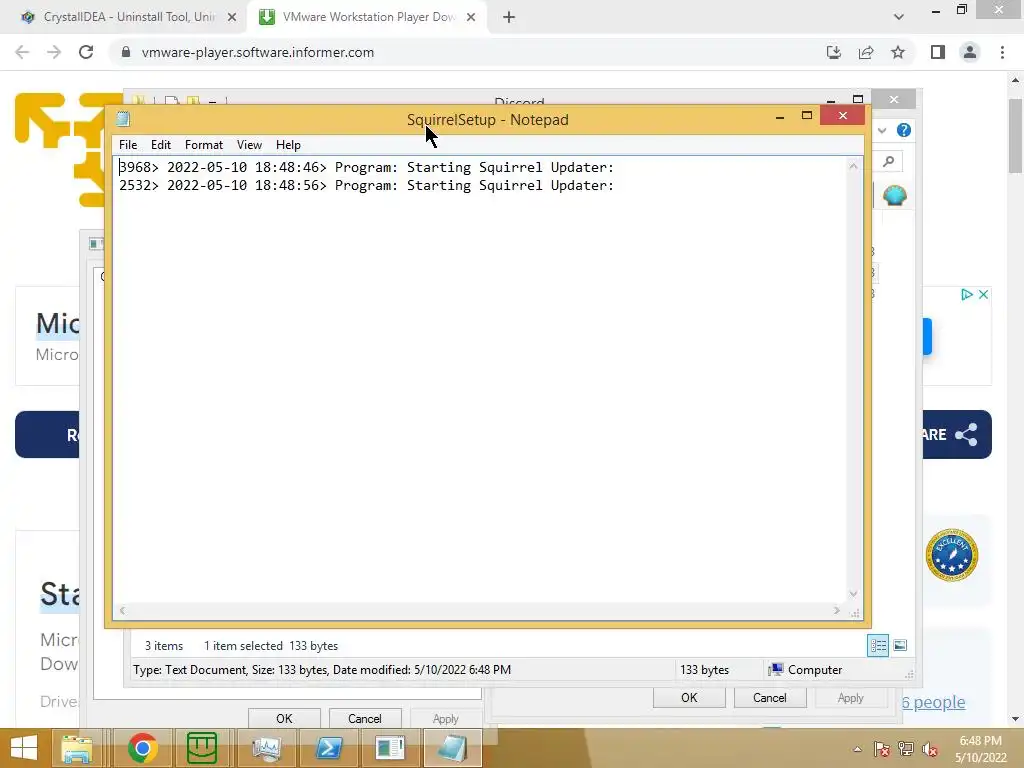Click the File Explorer search magnifier
The width and height of the screenshot is (1024, 768).
pos(888,161)
